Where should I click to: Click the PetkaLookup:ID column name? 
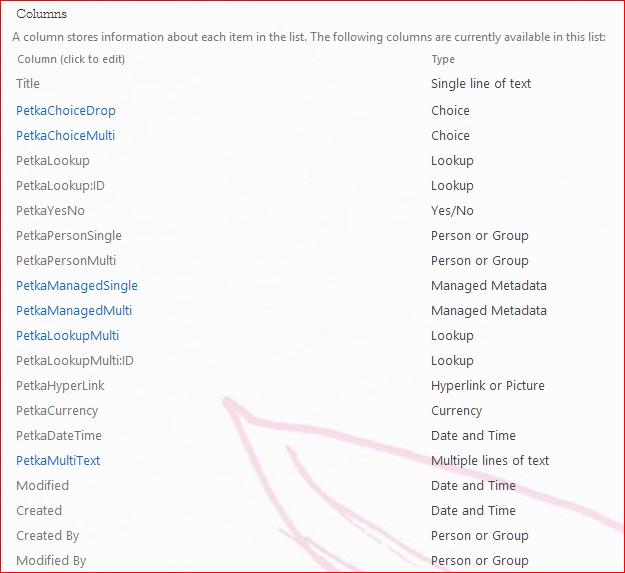tap(60, 186)
